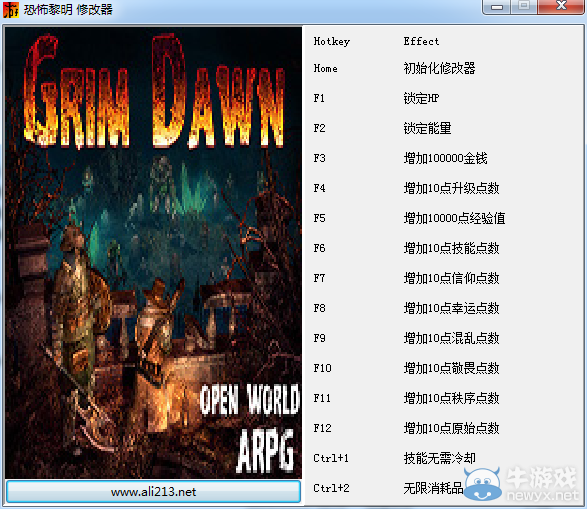Click the trainer app icon in title bar
587x509 pixels.
pos(11,10)
